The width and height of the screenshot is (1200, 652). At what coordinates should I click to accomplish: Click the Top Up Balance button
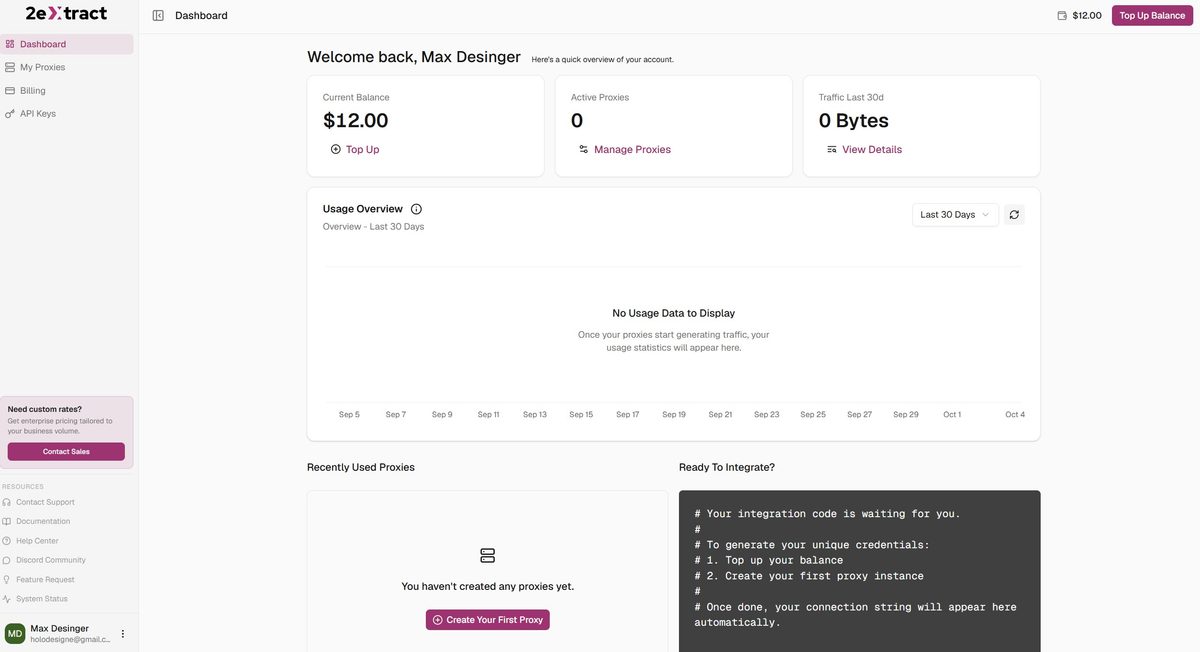(x=1152, y=15)
